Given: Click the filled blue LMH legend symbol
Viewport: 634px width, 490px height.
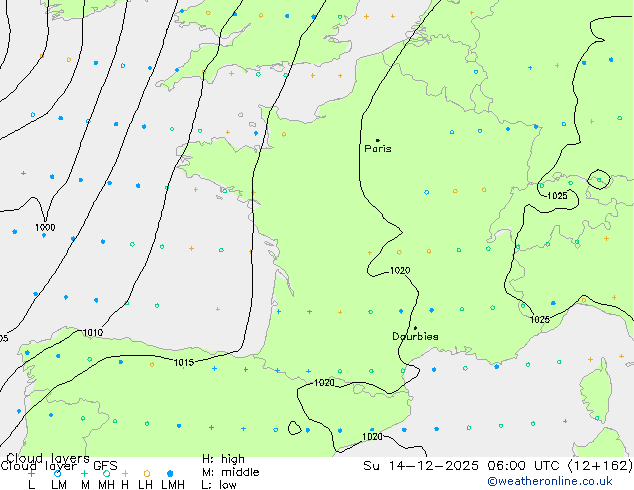Looking at the screenshot, I should coord(170,473).
